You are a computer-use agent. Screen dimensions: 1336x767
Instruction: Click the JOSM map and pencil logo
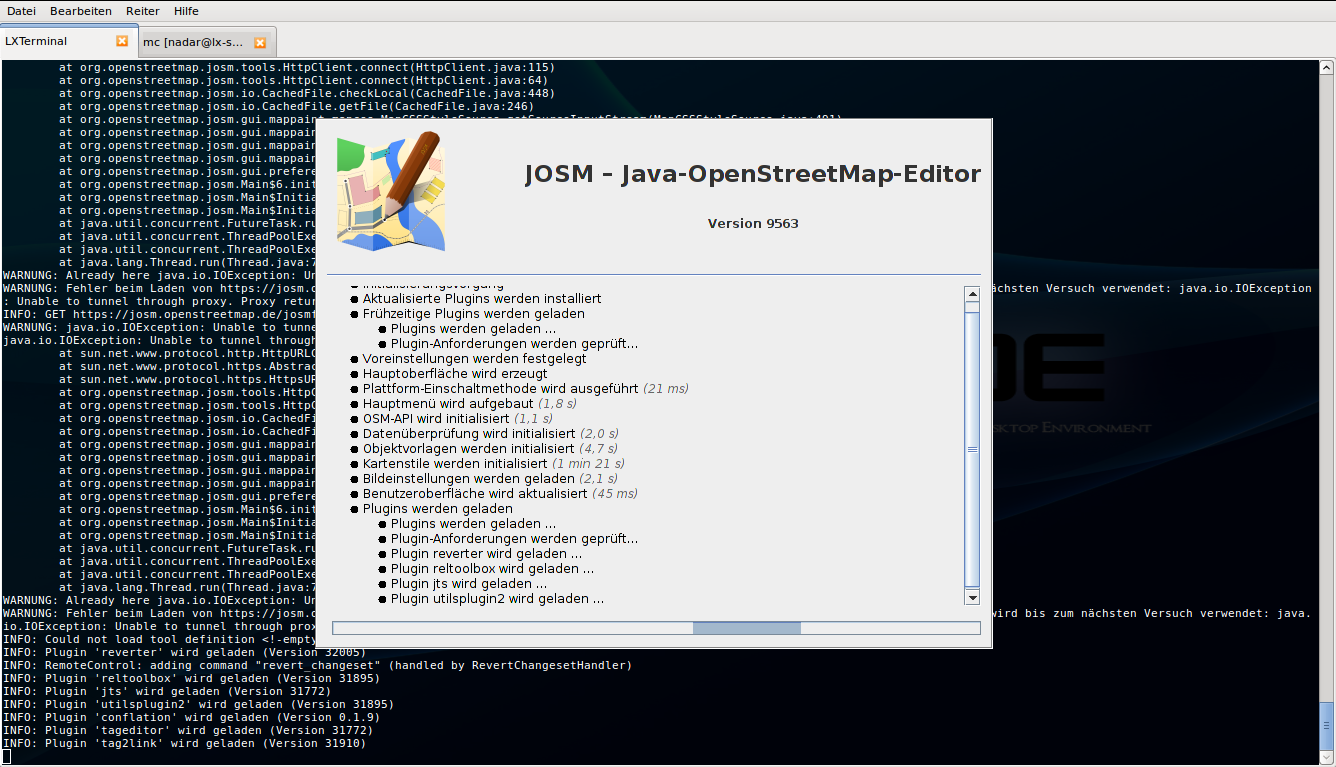[391, 192]
